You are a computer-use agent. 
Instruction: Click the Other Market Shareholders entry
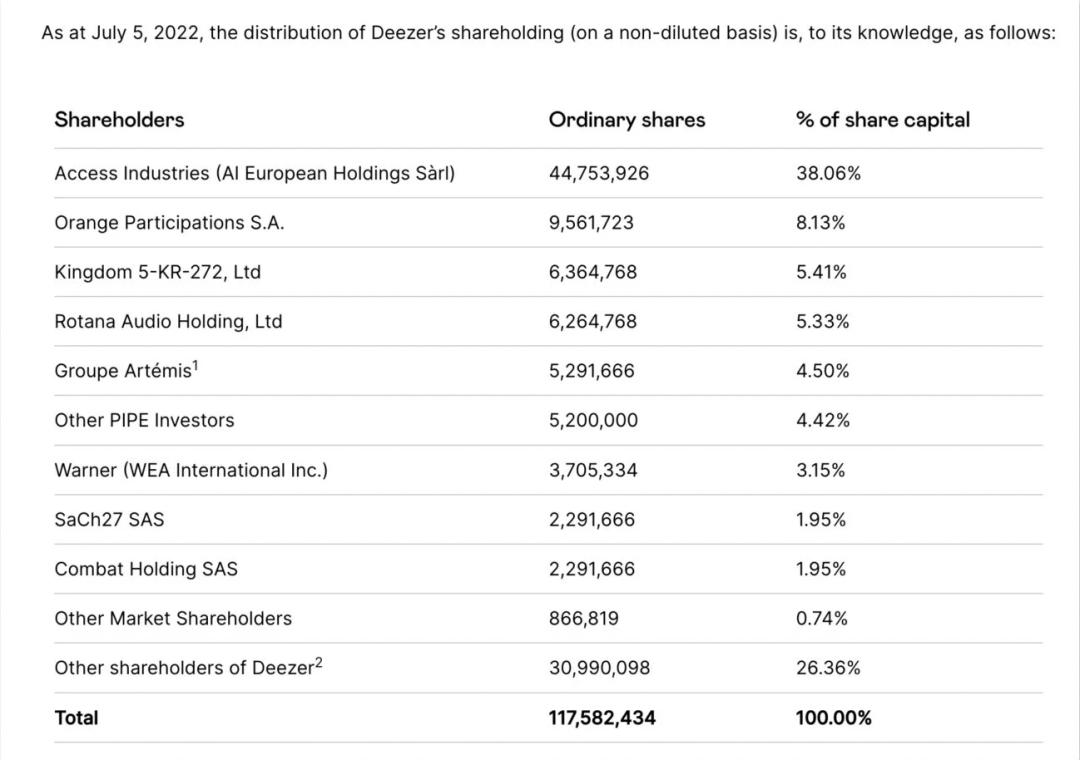click(173, 619)
